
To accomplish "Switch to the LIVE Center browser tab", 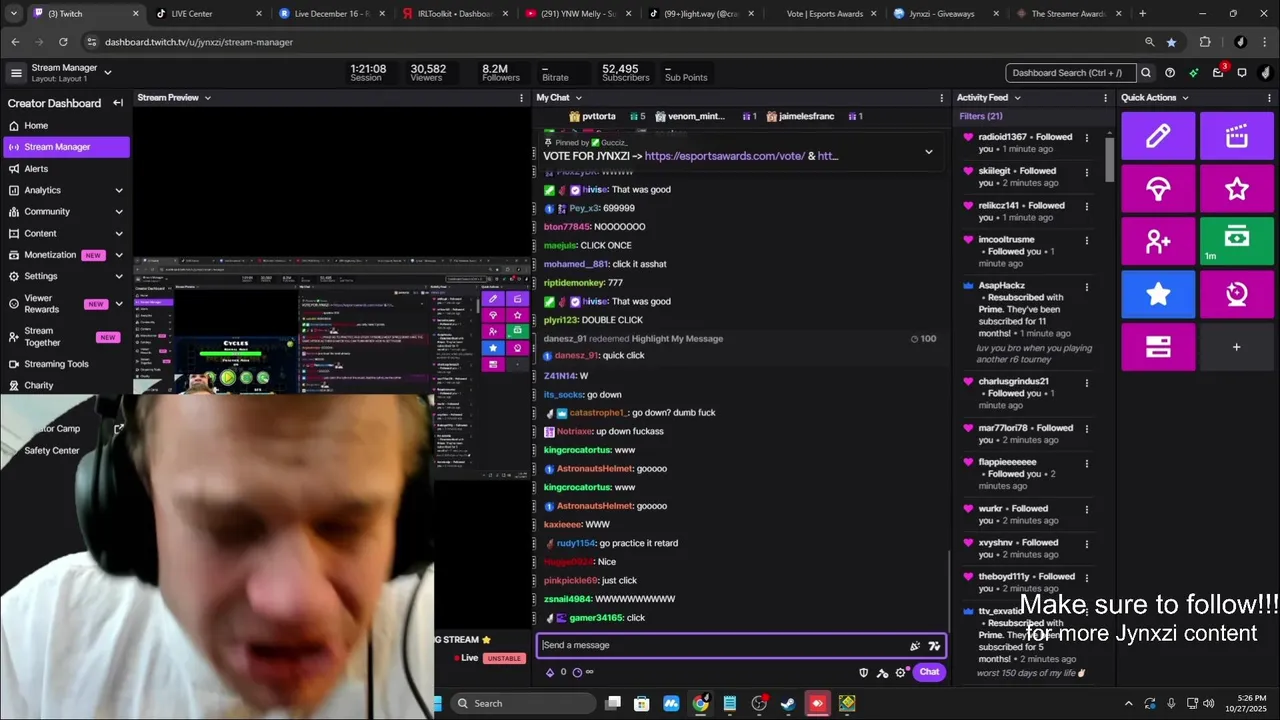I will [208, 14].
